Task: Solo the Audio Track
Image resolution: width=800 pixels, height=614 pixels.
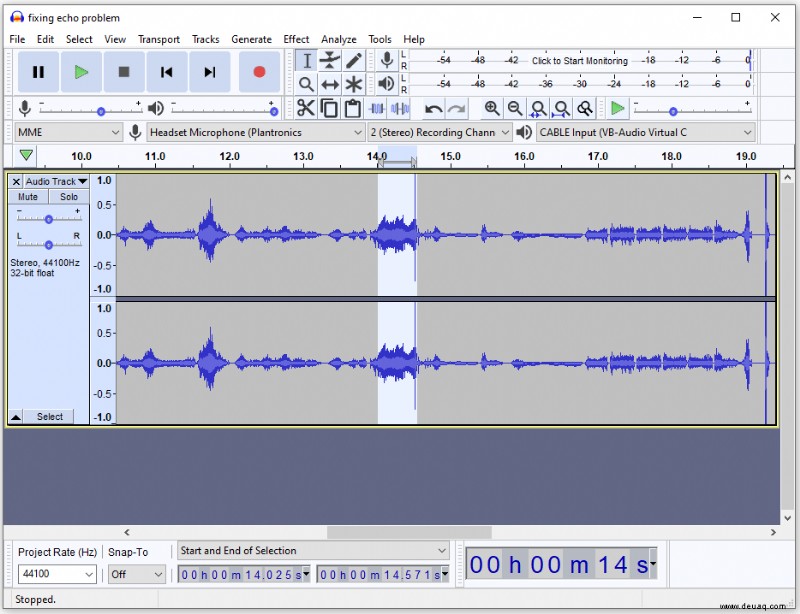Action: pyautogui.click(x=69, y=197)
